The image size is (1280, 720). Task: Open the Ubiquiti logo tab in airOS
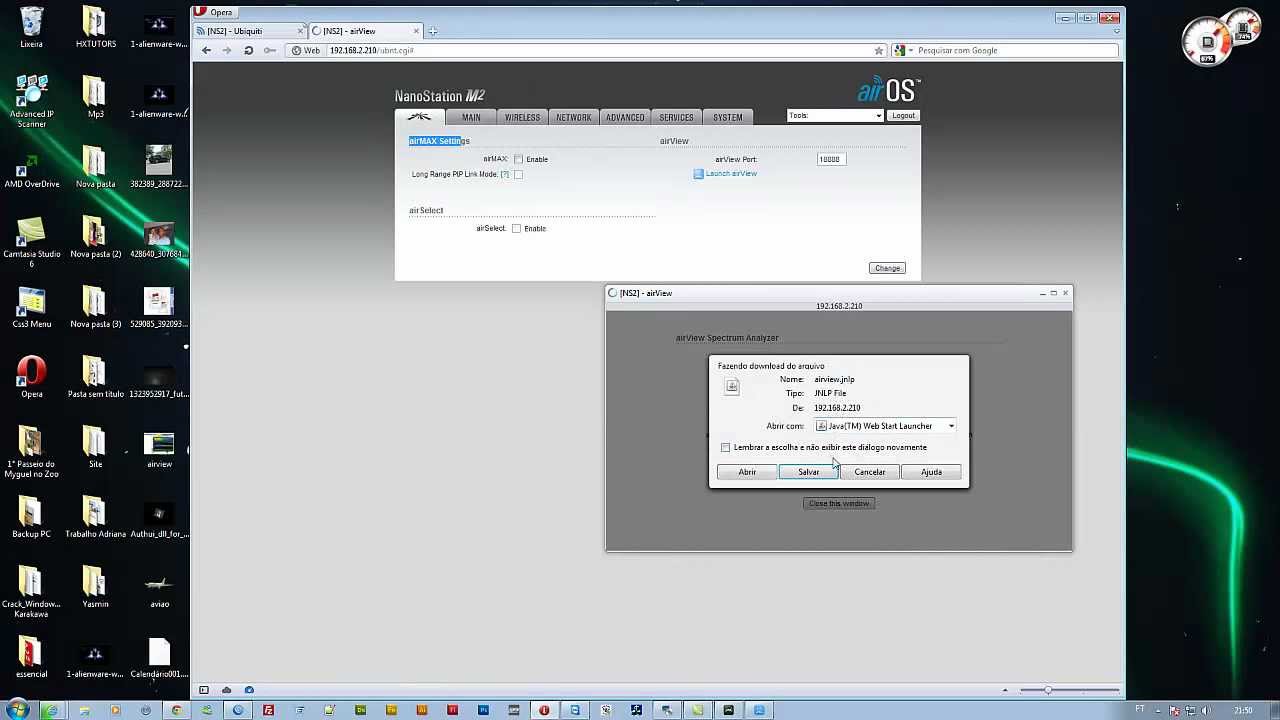point(419,117)
